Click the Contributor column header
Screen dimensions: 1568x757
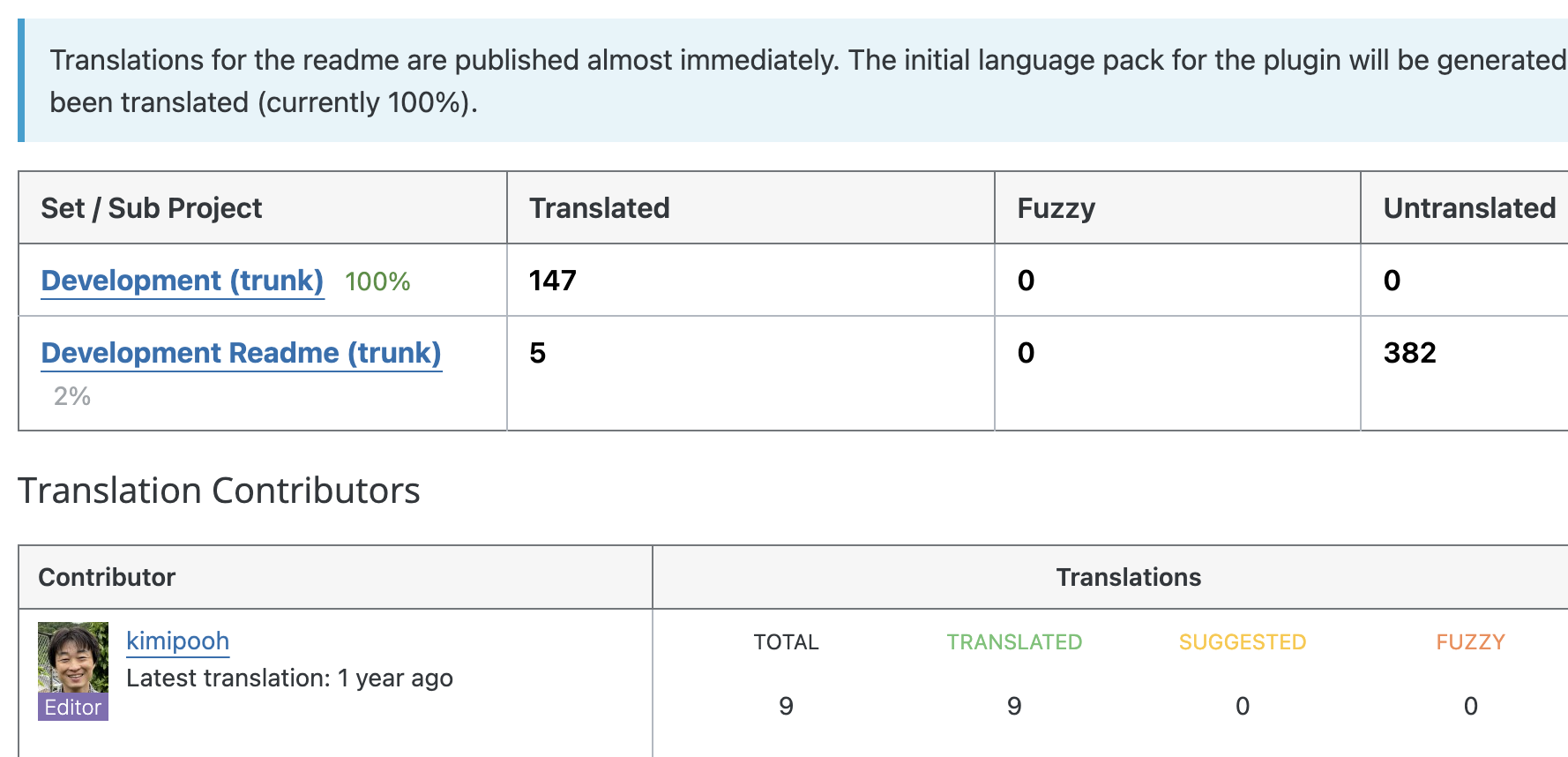click(x=107, y=577)
